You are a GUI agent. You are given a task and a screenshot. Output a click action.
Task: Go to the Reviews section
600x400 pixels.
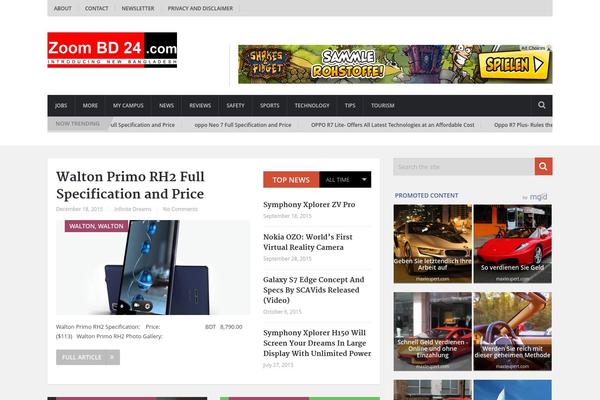click(x=200, y=106)
